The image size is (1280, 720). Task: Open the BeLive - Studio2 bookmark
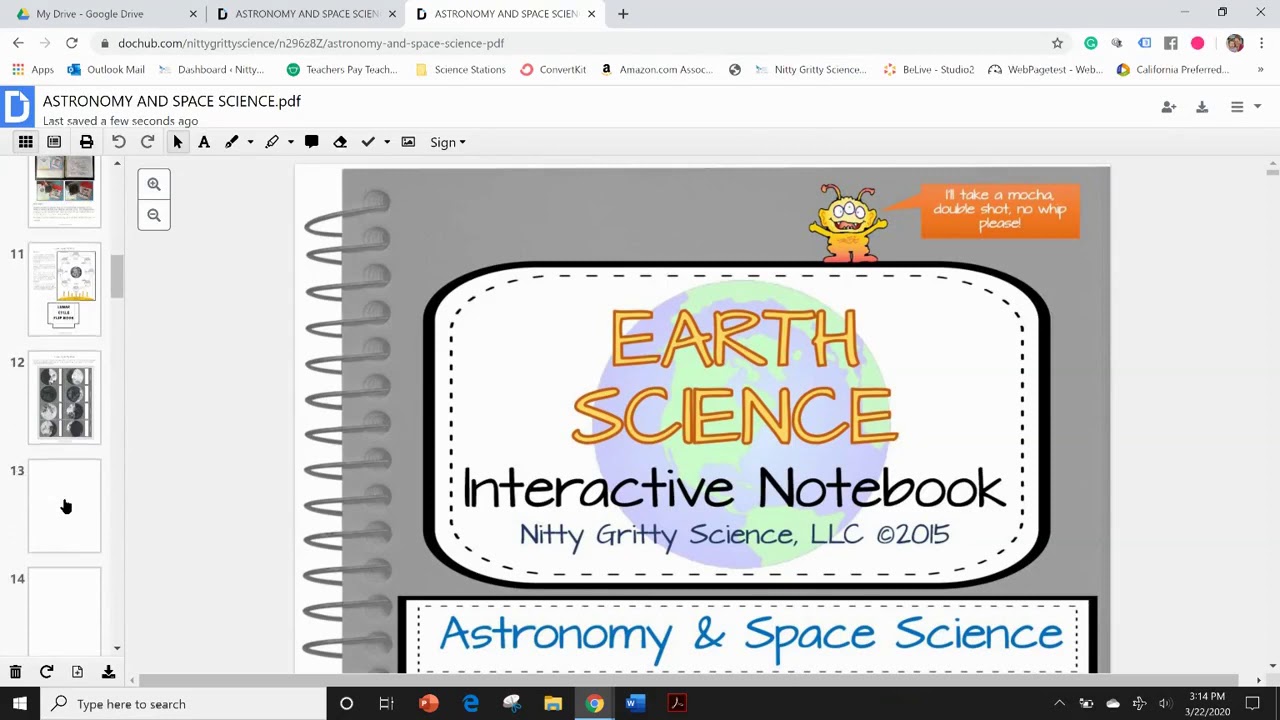(929, 70)
